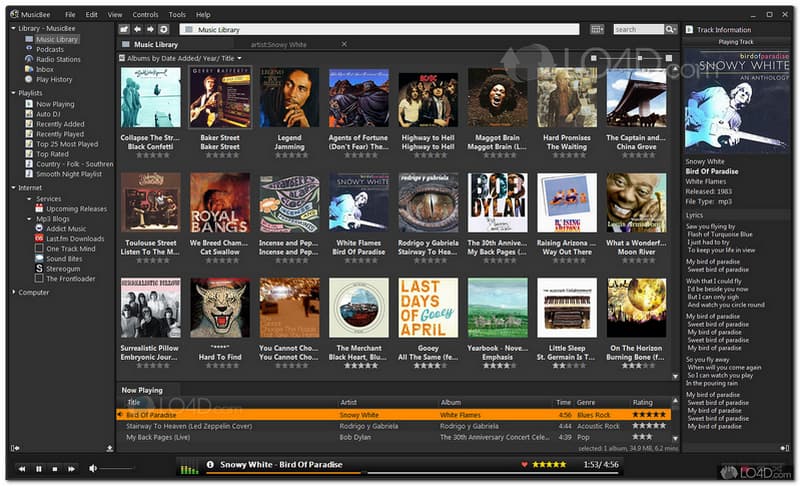The height and width of the screenshot is (486, 800).
Task: Open Play History in the sidebar
Action: coord(54,80)
